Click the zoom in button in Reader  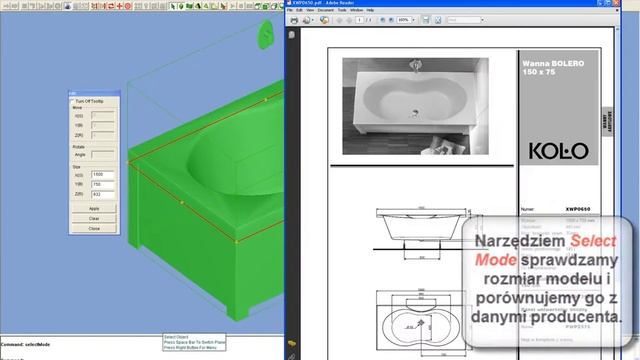click(391, 20)
